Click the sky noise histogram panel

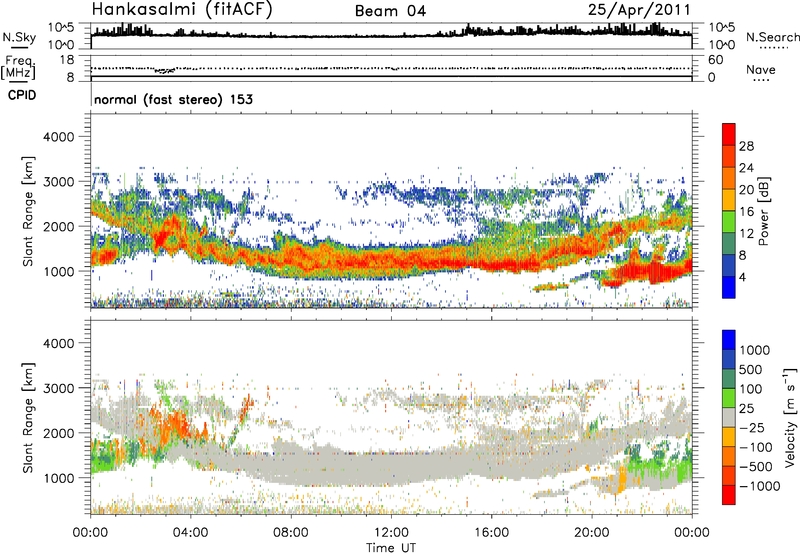391,36
